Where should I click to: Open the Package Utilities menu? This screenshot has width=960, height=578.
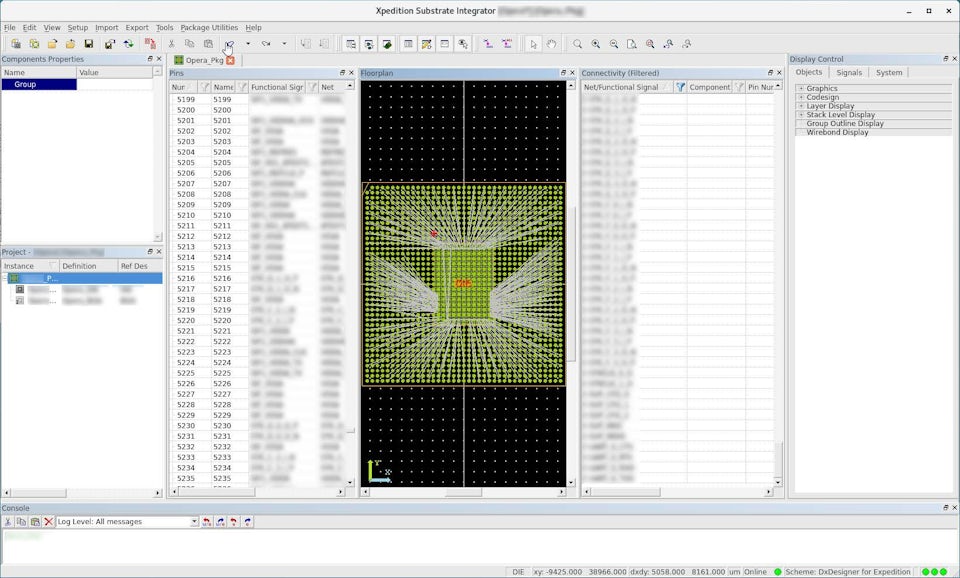209,27
